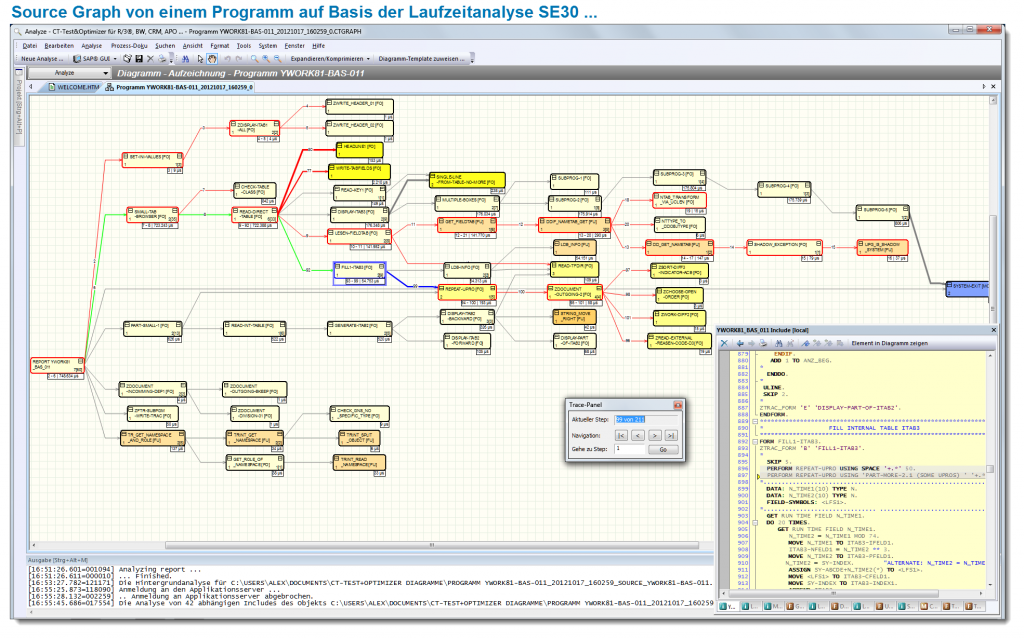Click the print icon in the toolbar
Screen dimensions: 1024x639
pos(162,57)
